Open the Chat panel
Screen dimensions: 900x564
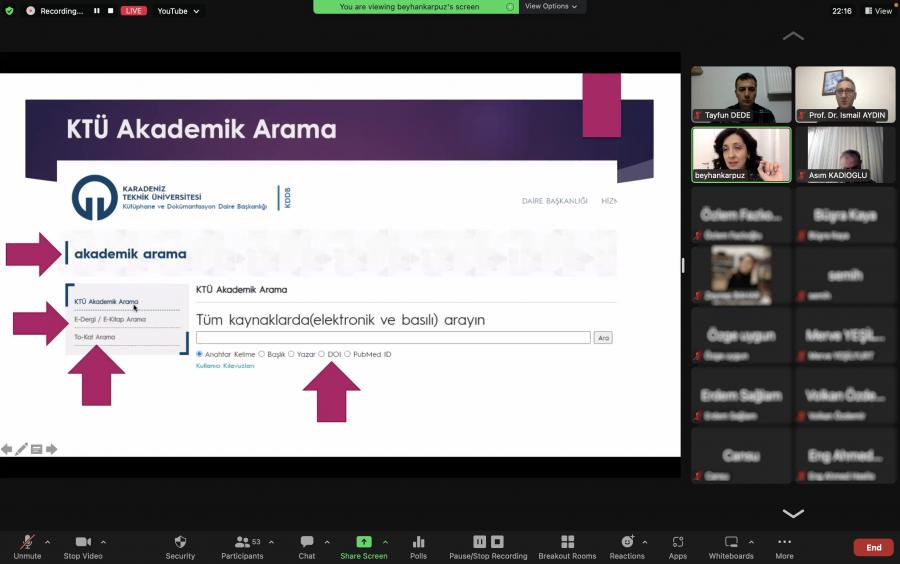coord(307,547)
